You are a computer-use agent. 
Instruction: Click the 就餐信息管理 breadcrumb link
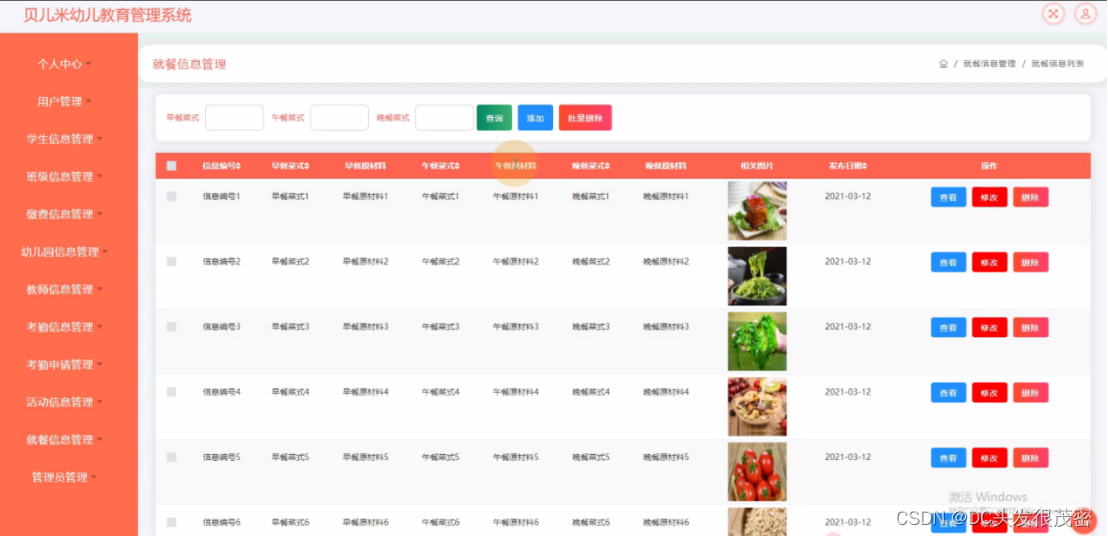click(x=989, y=64)
